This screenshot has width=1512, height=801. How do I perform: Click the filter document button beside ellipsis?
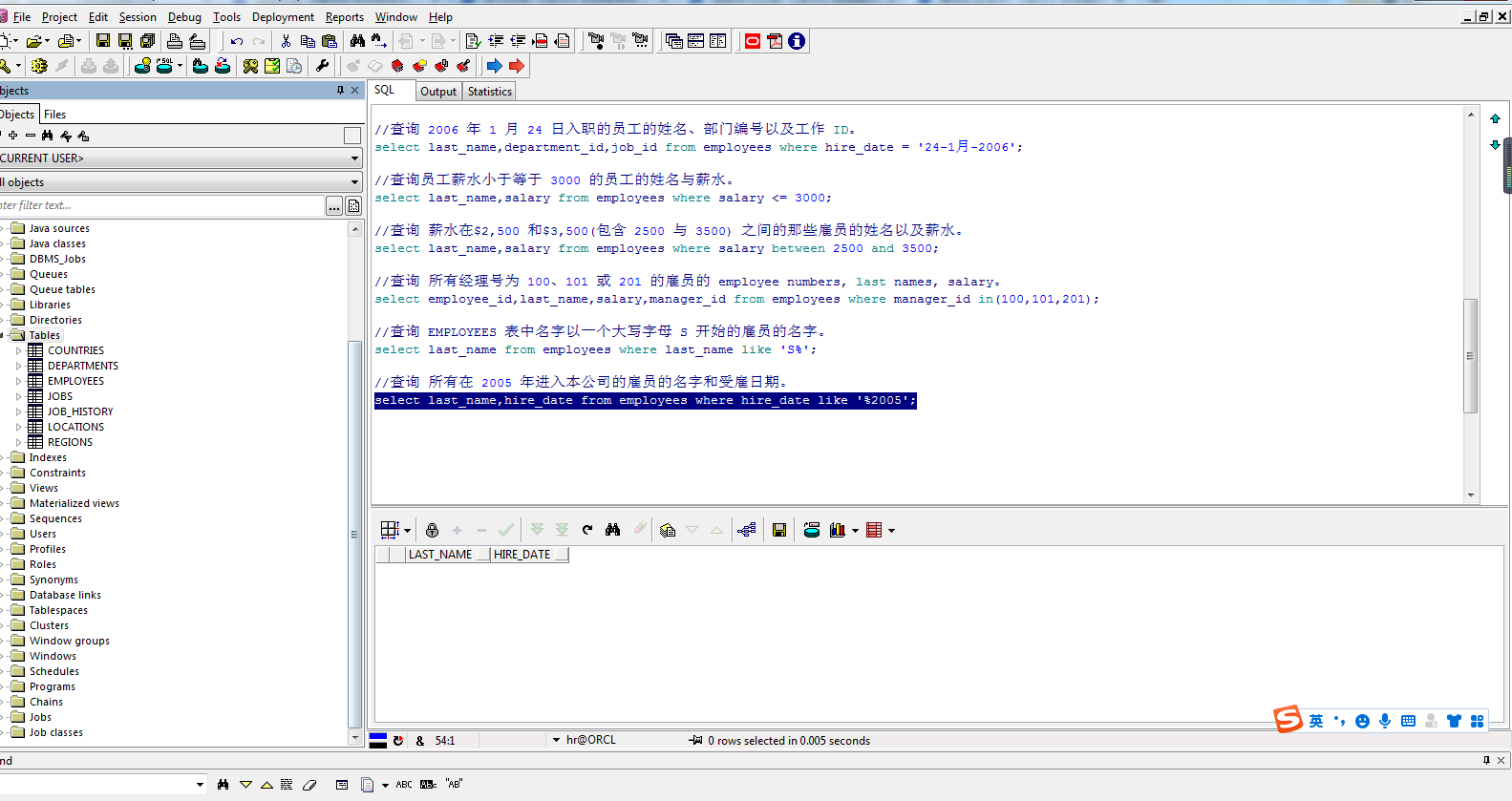(353, 206)
